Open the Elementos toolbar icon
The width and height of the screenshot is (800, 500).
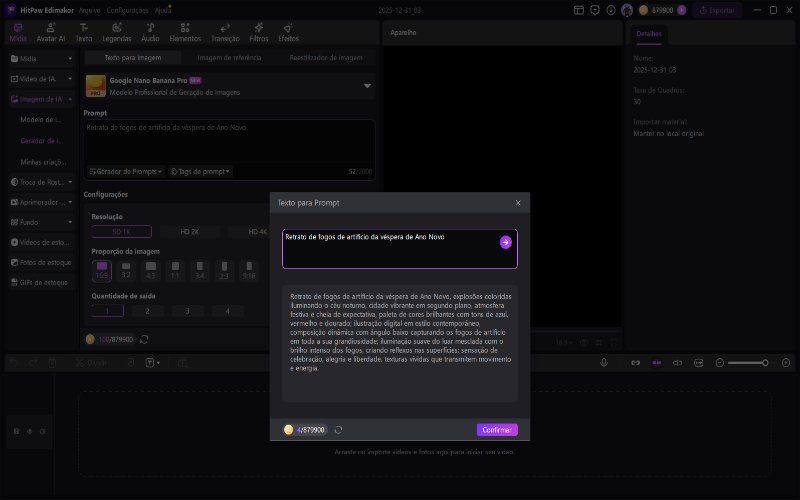pyautogui.click(x=185, y=32)
